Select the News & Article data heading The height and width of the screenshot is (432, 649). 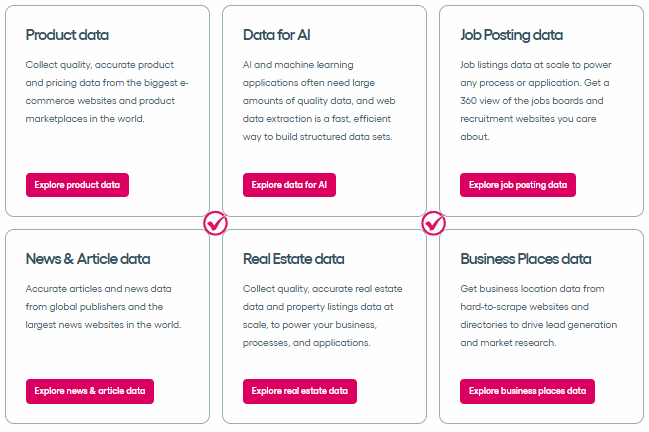[88, 259]
